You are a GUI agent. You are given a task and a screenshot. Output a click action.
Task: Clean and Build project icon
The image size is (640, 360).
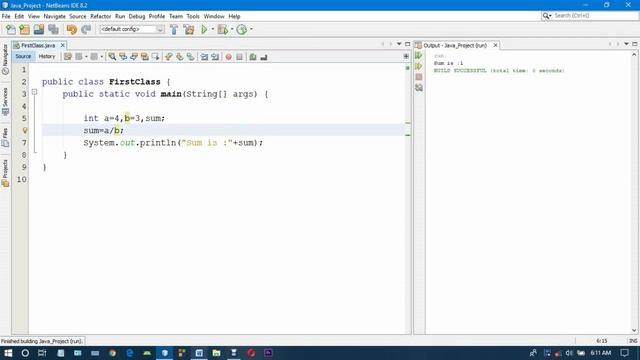tap(189, 29)
